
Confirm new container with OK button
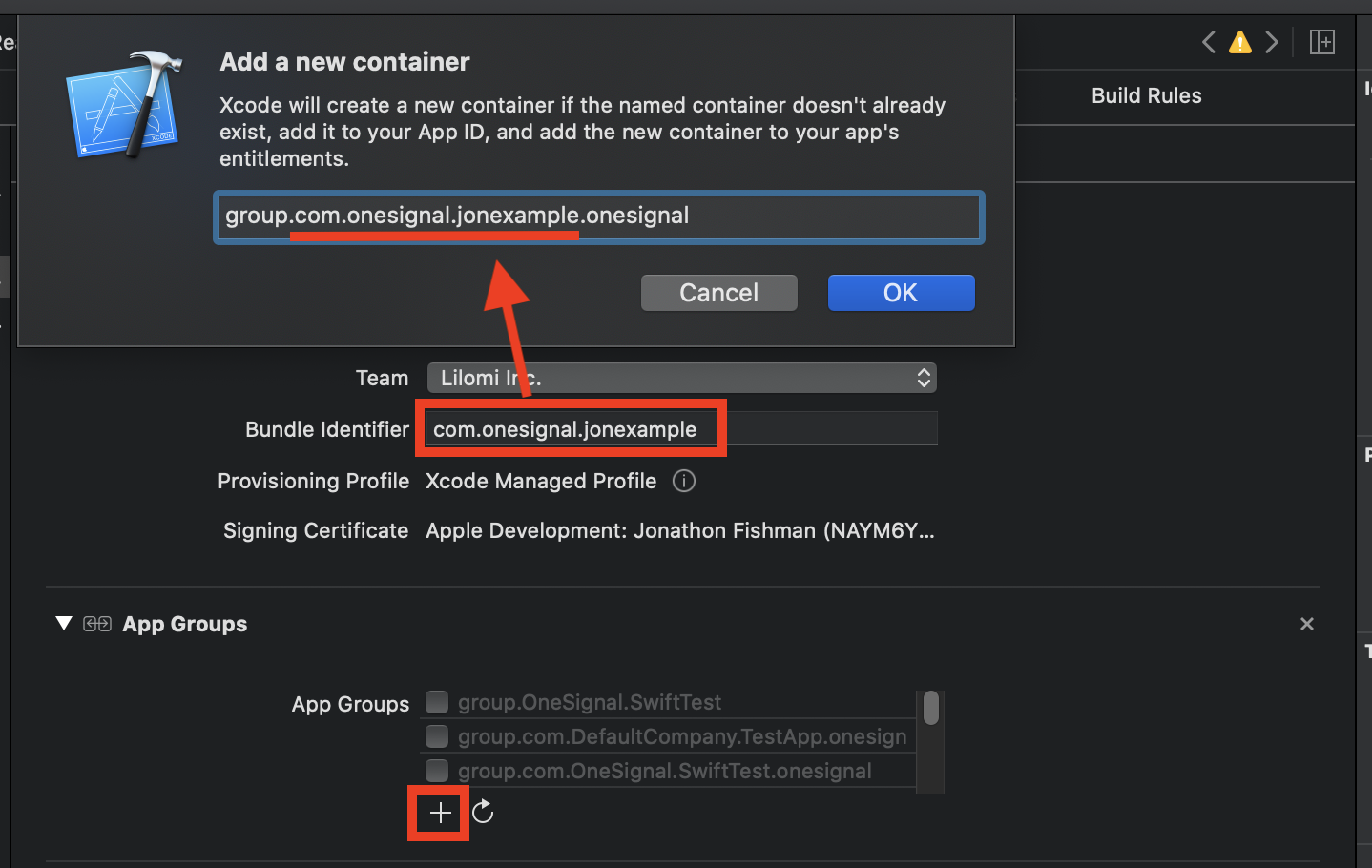click(x=902, y=293)
